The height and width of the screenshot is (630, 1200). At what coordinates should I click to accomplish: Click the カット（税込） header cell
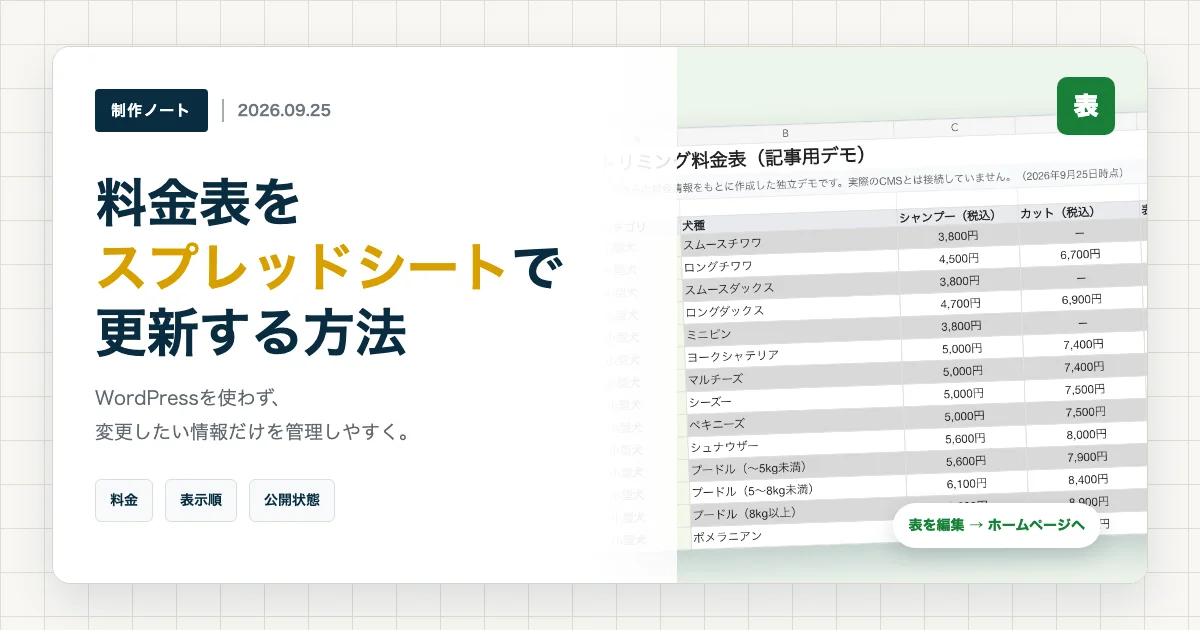[x=1080, y=211]
